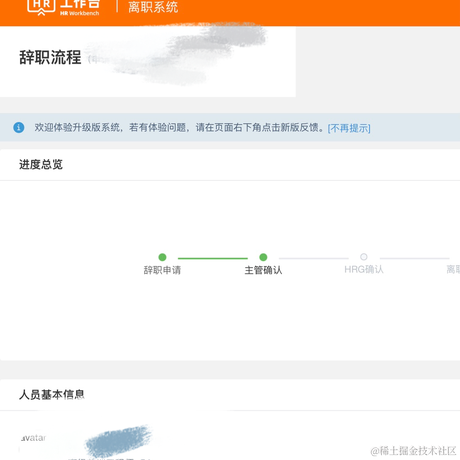Click the HRG确认 step label

364,269
